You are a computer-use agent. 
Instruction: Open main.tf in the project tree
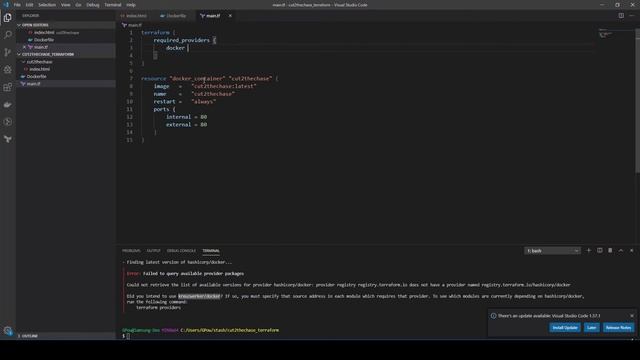tap(66, 84)
